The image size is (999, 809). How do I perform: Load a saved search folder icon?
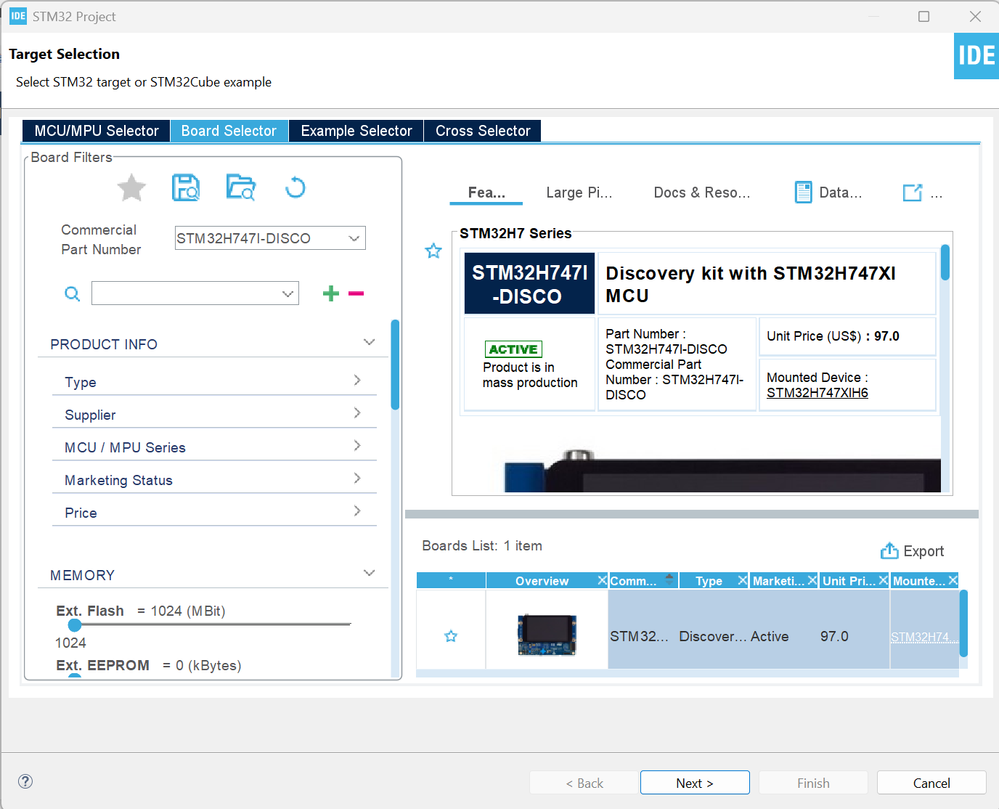pos(241,188)
